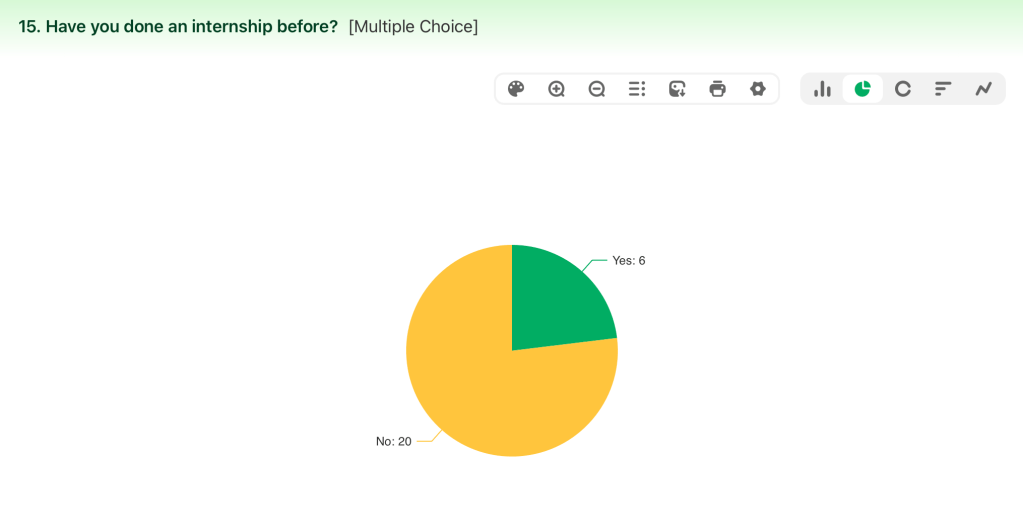This screenshot has height=517, width=1023.
Task: Open the color palette theme picker
Action: 516,89
